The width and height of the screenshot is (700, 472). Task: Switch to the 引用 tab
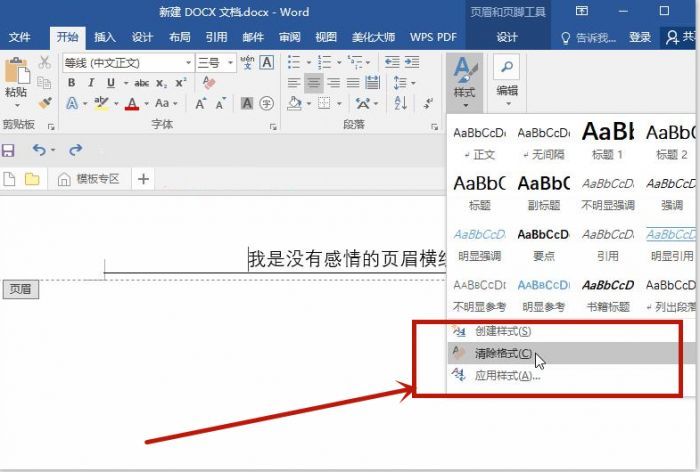[217, 38]
